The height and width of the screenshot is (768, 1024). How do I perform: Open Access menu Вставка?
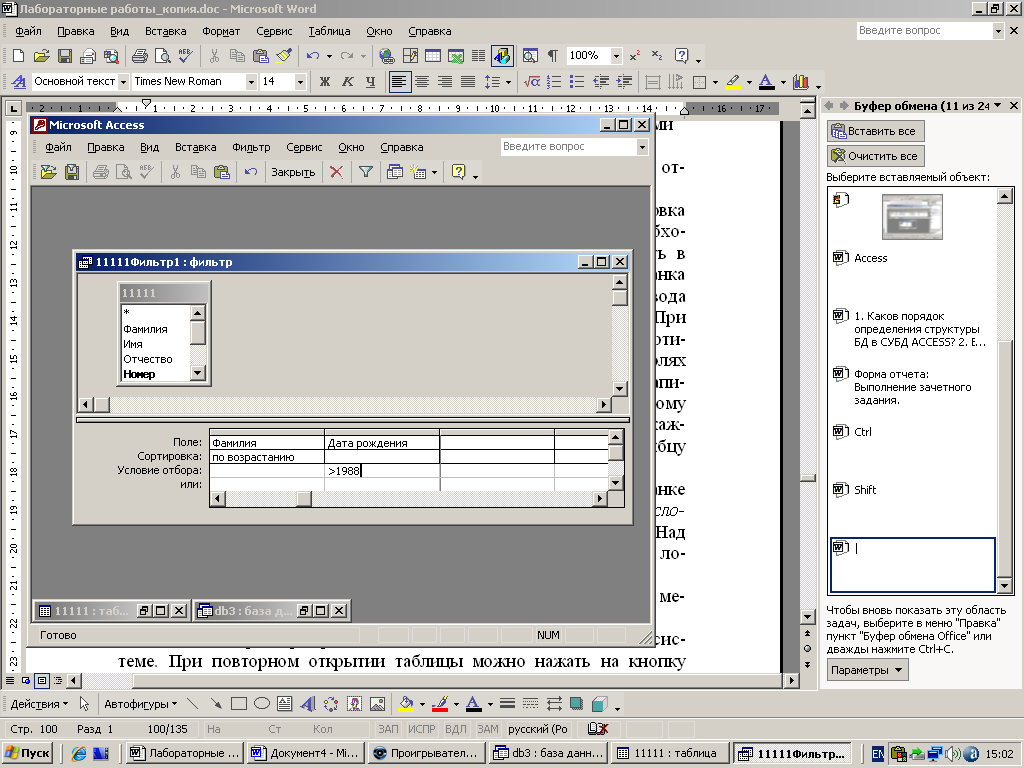(195, 147)
